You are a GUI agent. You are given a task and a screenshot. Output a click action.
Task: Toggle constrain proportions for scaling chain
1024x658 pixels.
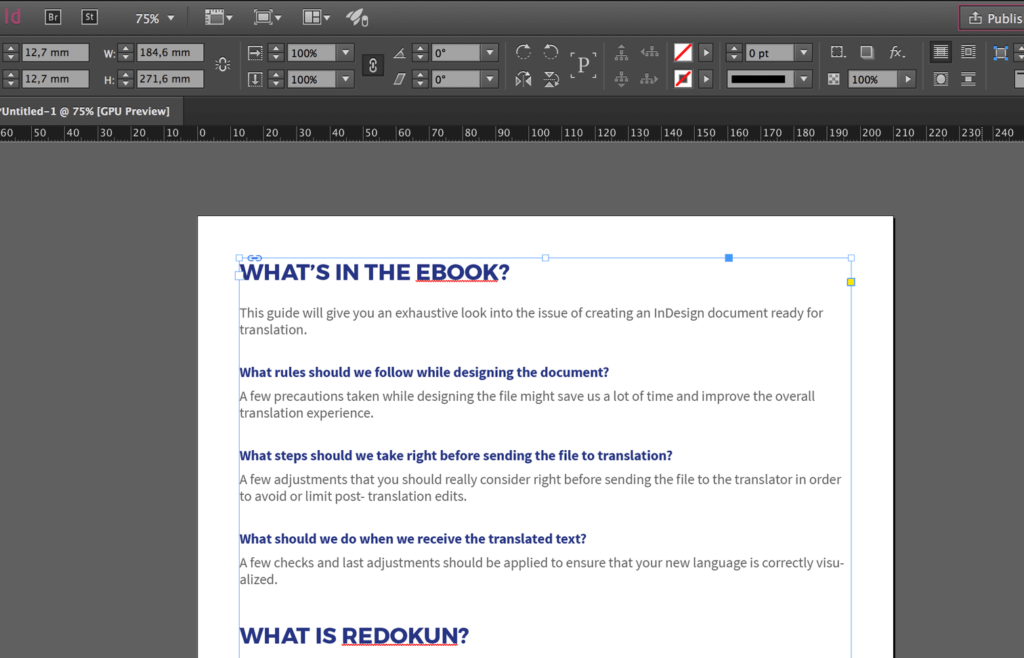373,65
